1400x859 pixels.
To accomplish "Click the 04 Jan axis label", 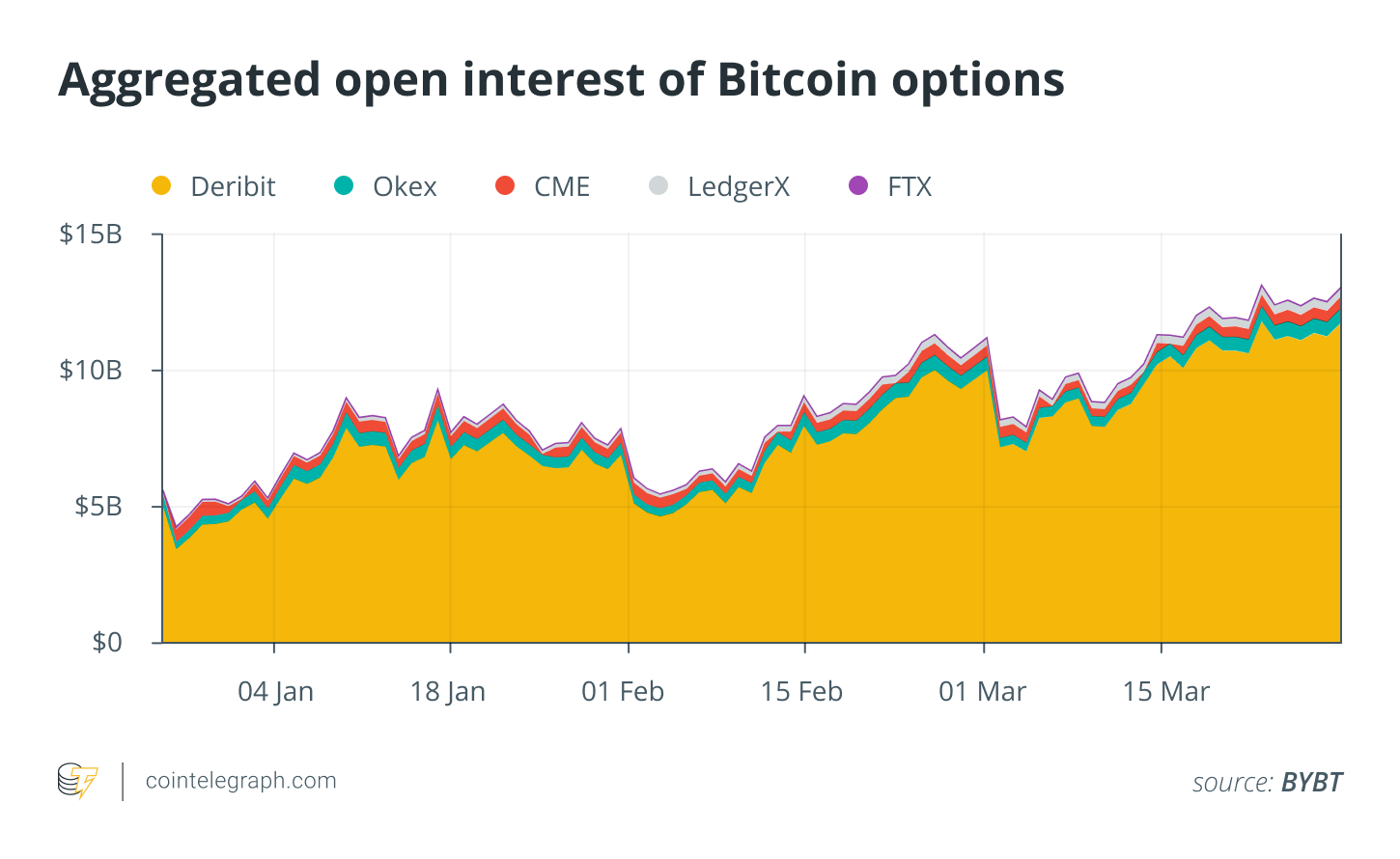I will [275, 691].
